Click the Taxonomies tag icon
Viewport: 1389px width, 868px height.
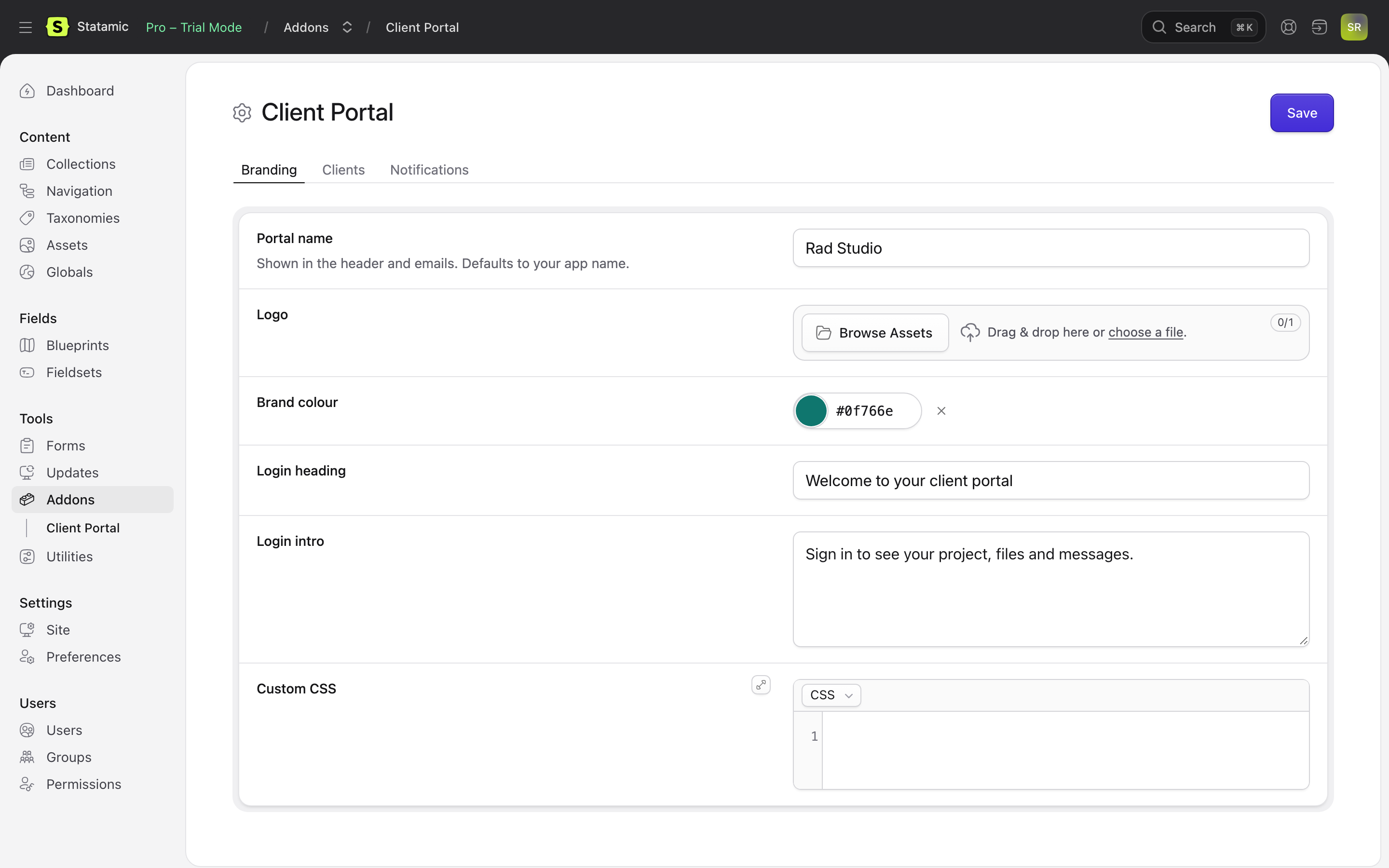coord(27,218)
